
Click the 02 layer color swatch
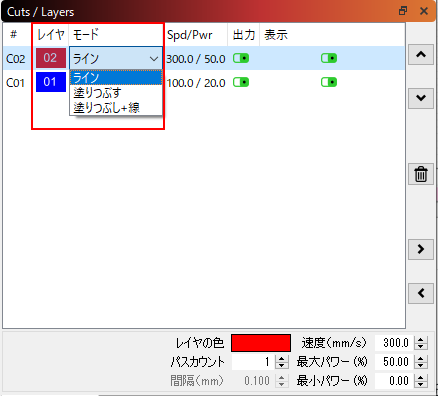pyautogui.click(x=51, y=58)
